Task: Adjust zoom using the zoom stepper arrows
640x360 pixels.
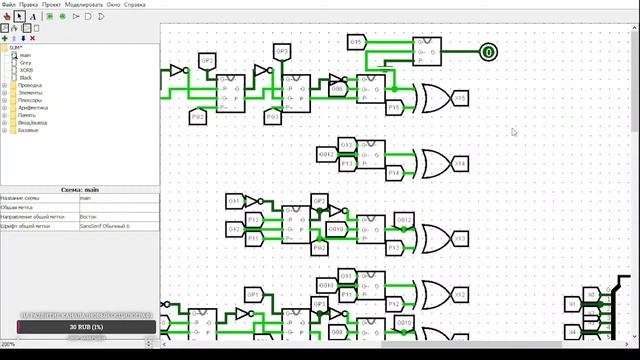Action: [149, 344]
